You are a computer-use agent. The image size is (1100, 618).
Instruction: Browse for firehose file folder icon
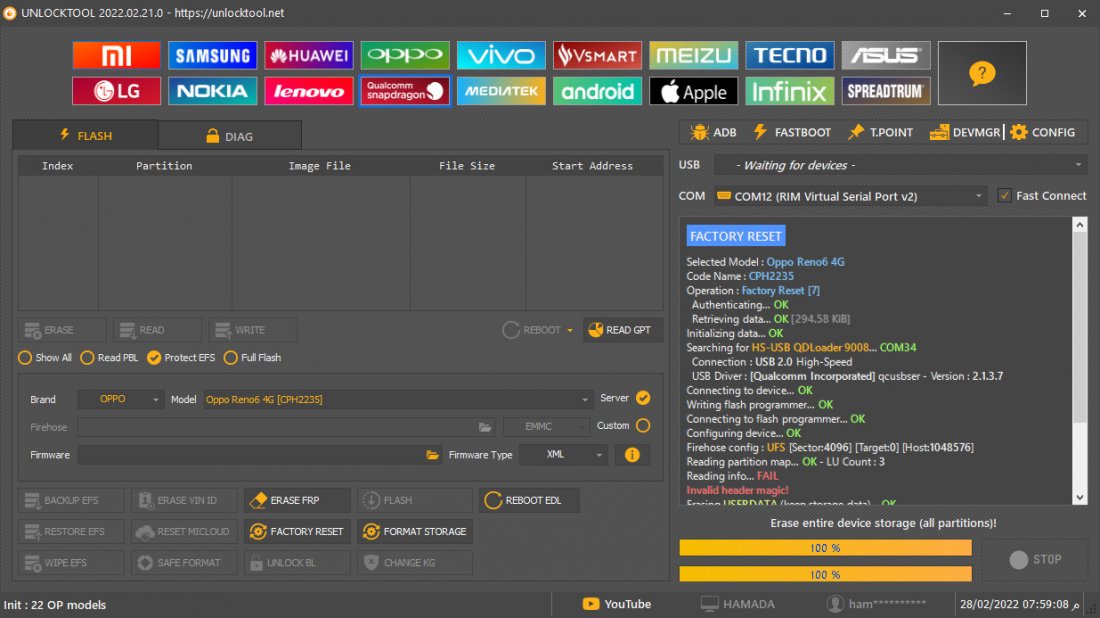pyautogui.click(x=485, y=427)
